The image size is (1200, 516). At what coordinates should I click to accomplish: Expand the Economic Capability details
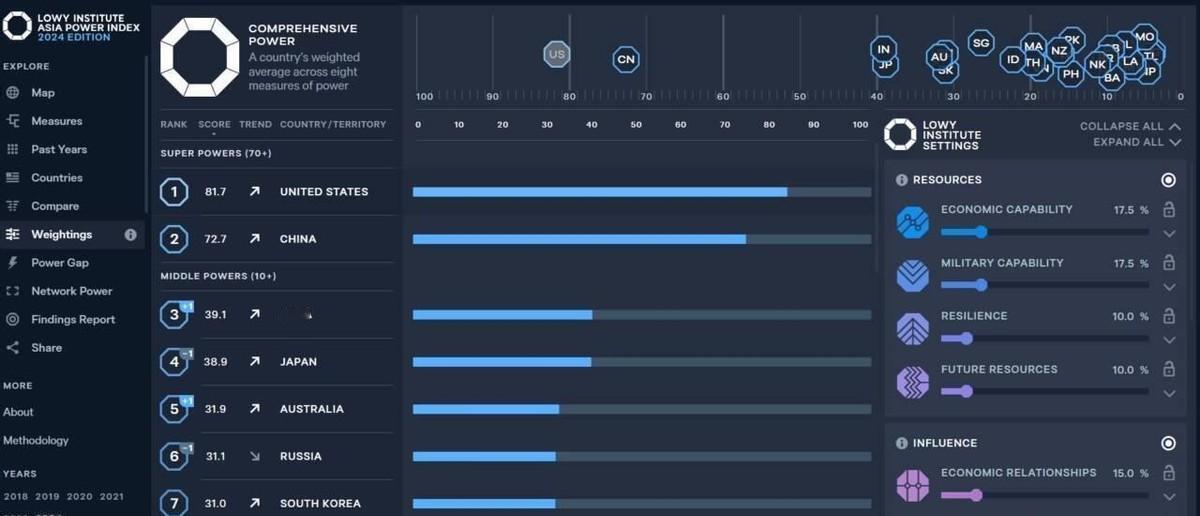pyautogui.click(x=1168, y=233)
